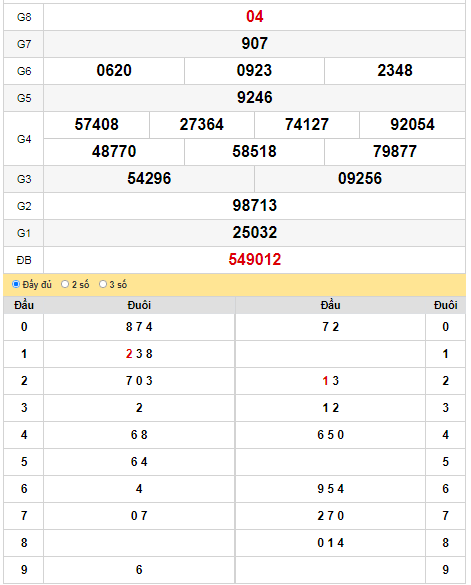Click the G6 number 2348
The image size is (471, 585).
point(395,71)
